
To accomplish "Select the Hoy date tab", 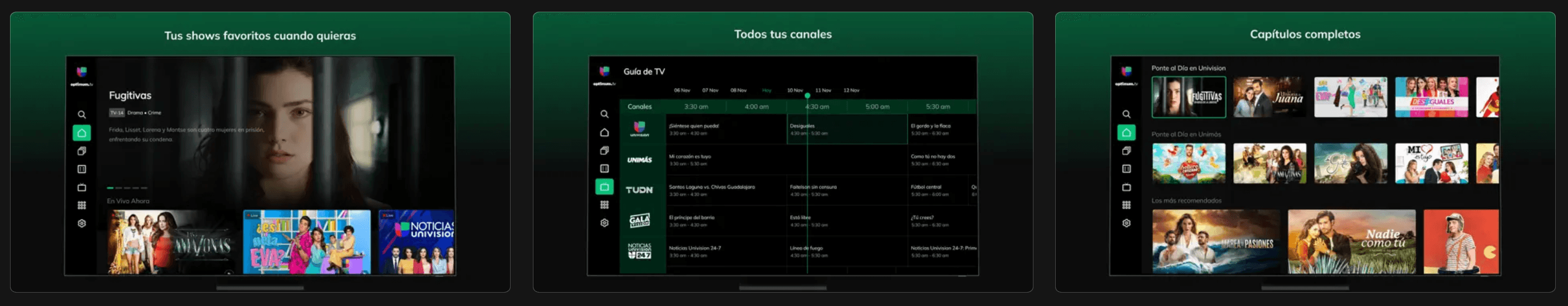I will click(767, 90).
